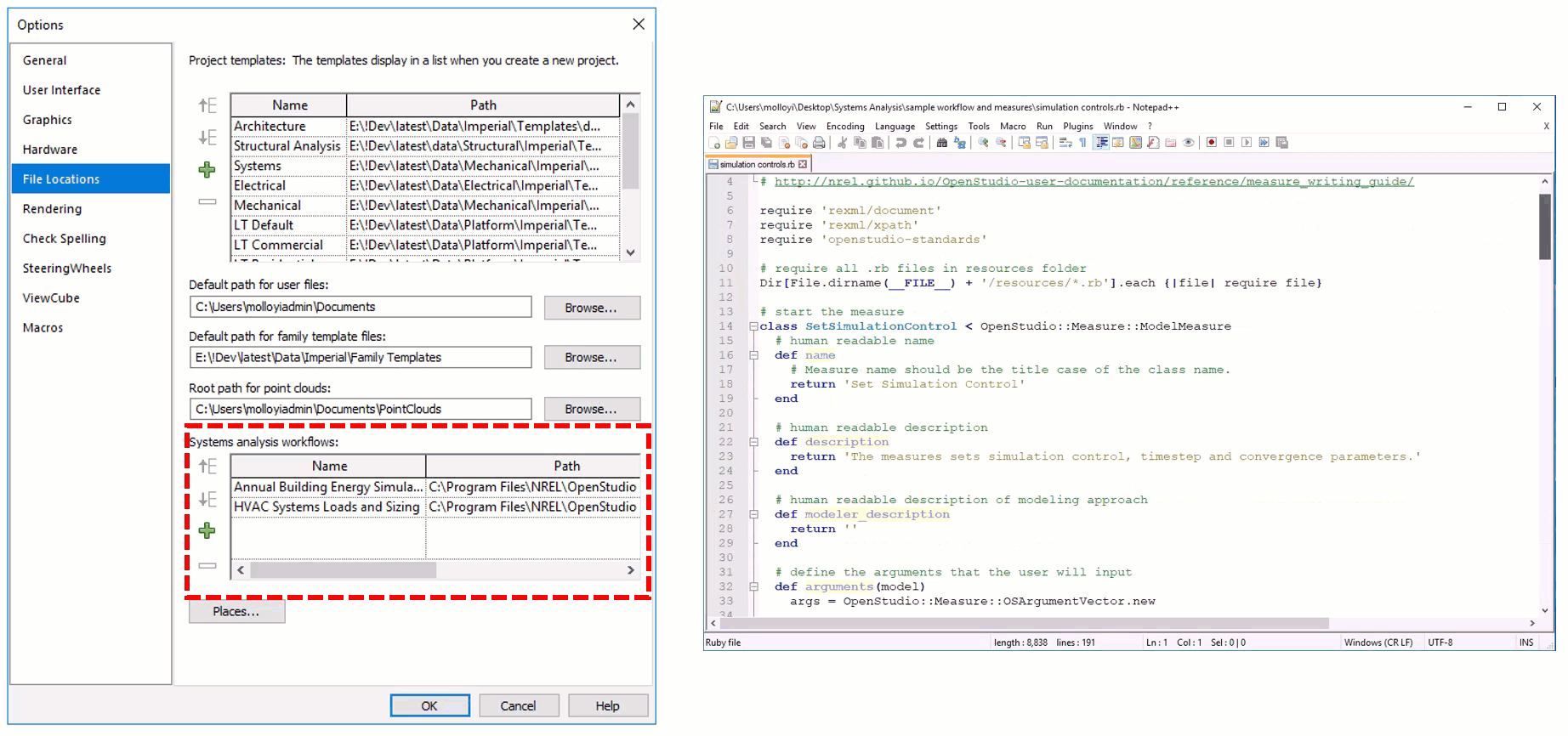The width and height of the screenshot is (1568, 736).
Task: Click Run Macro Multiple Times icon
Action: tap(1264, 143)
